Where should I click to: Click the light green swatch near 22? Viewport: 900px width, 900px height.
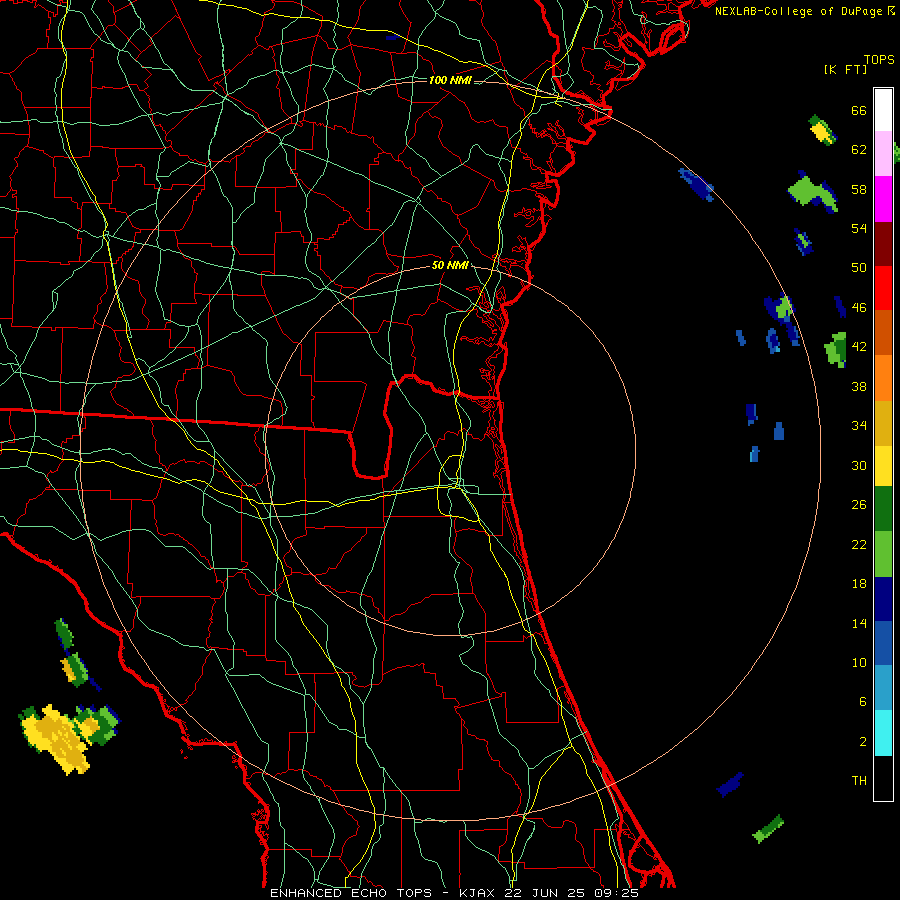pos(883,554)
